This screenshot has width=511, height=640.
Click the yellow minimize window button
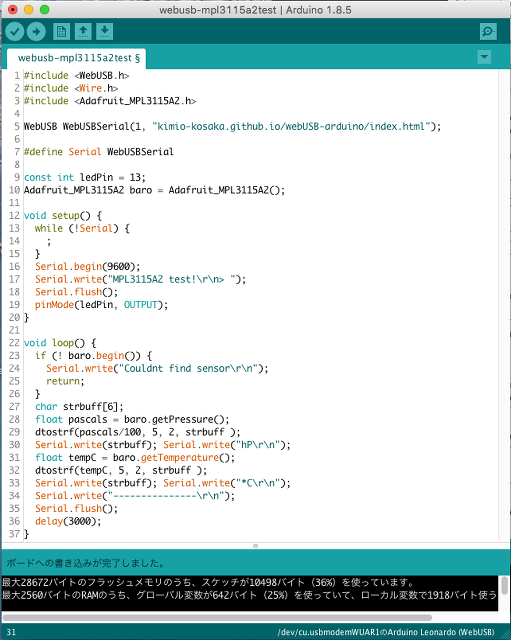29,9
